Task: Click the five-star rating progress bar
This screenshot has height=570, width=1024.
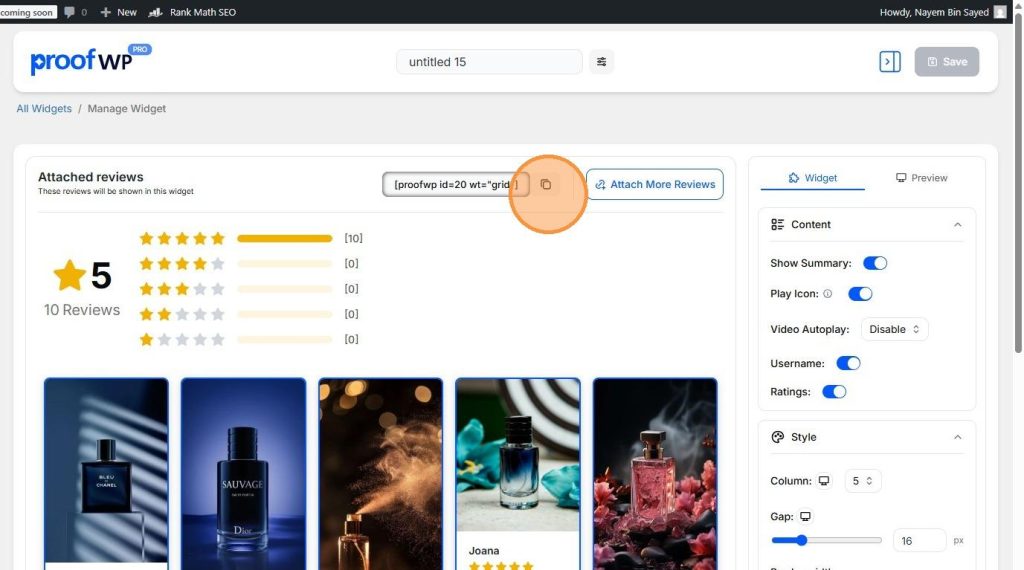Action: click(285, 238)
